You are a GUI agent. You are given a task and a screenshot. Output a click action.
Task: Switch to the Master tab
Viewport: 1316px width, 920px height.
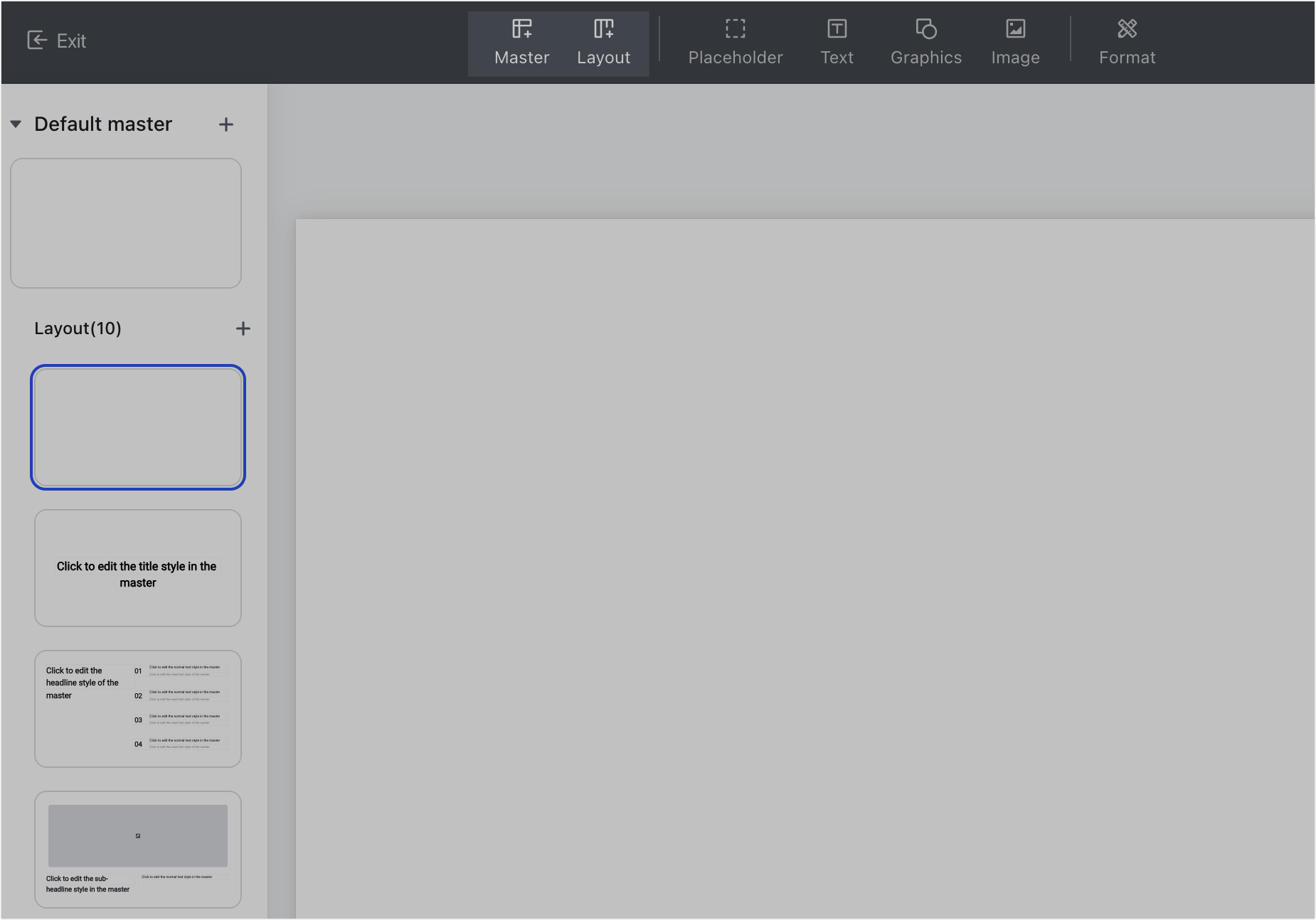pyautogui.click(x=521, y=44)
